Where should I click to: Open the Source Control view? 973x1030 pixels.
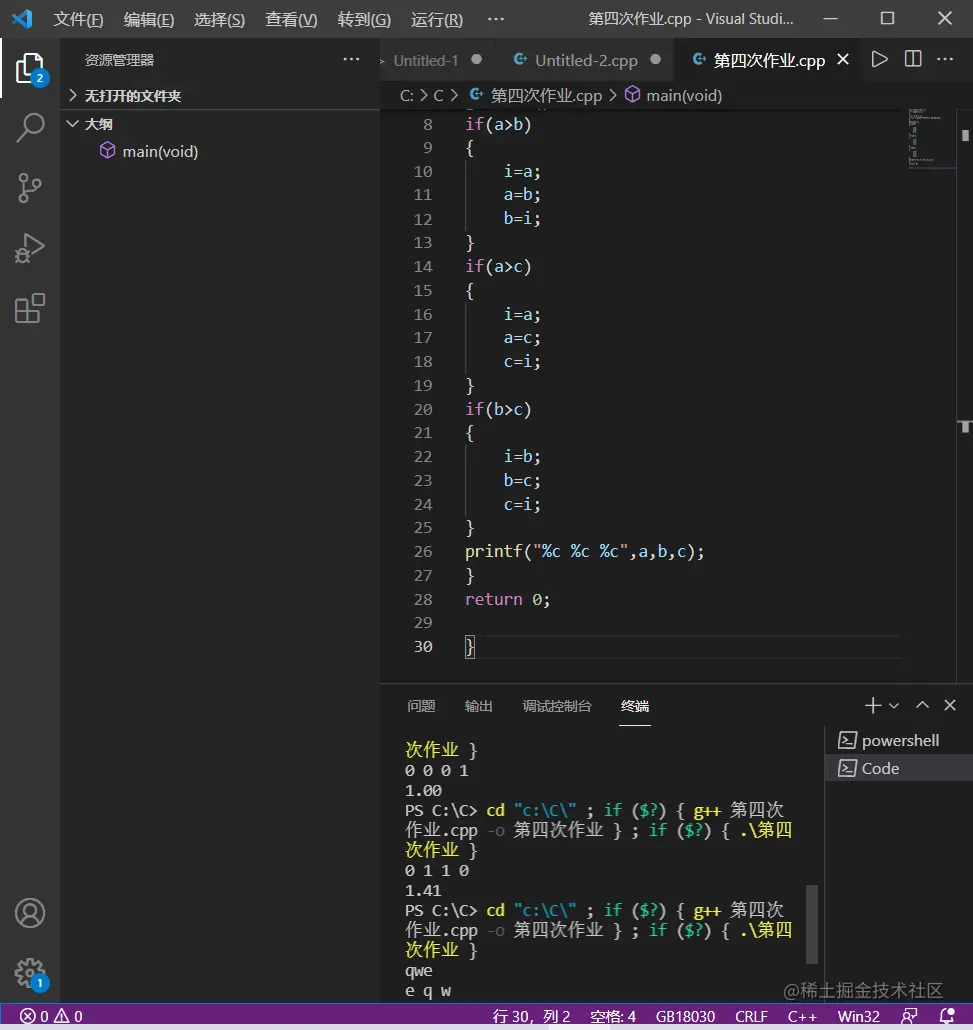pyautogui.click(x=30, y=188)
